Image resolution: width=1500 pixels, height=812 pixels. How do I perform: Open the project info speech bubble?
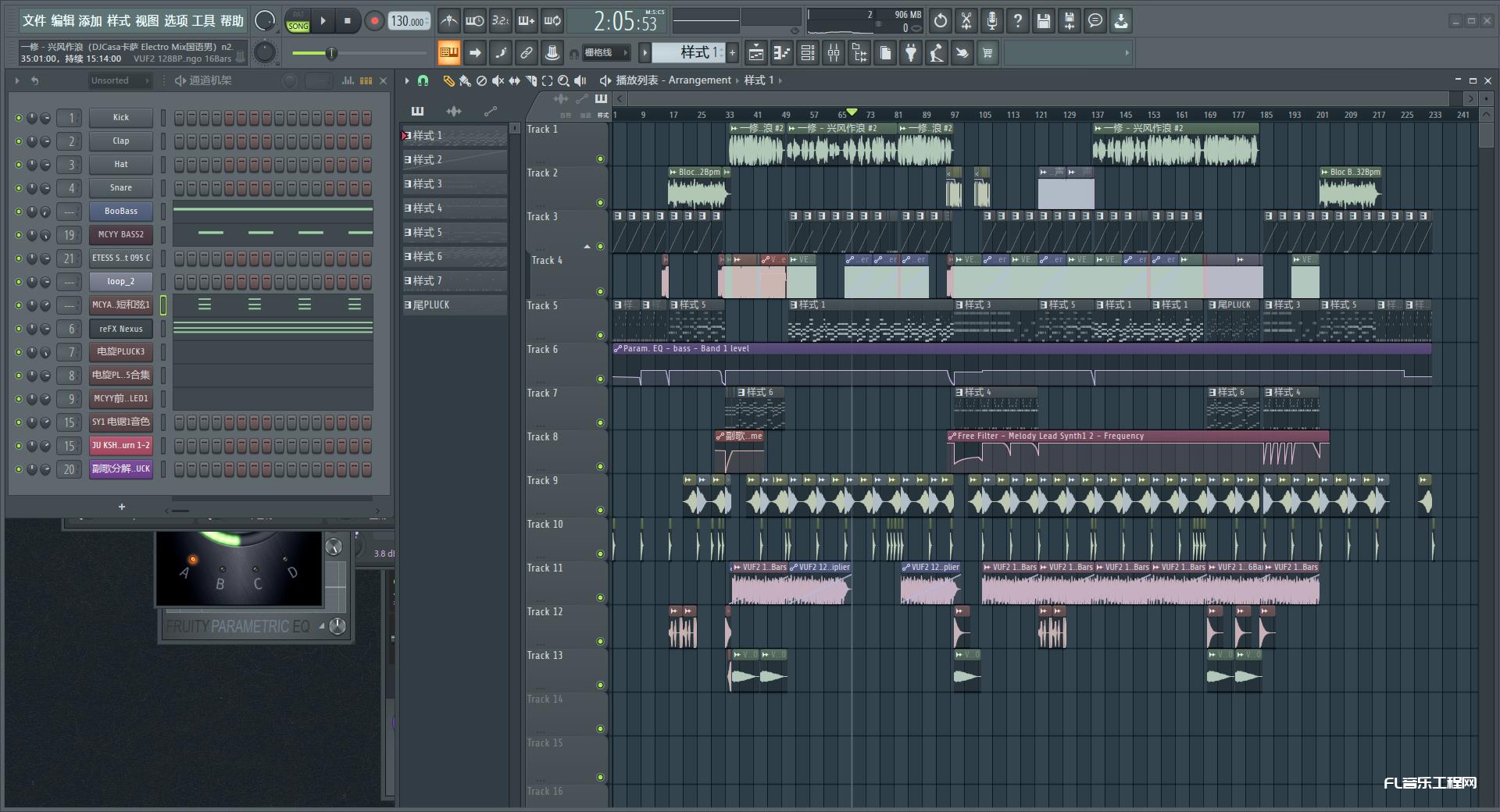[x=1095, y=21]
